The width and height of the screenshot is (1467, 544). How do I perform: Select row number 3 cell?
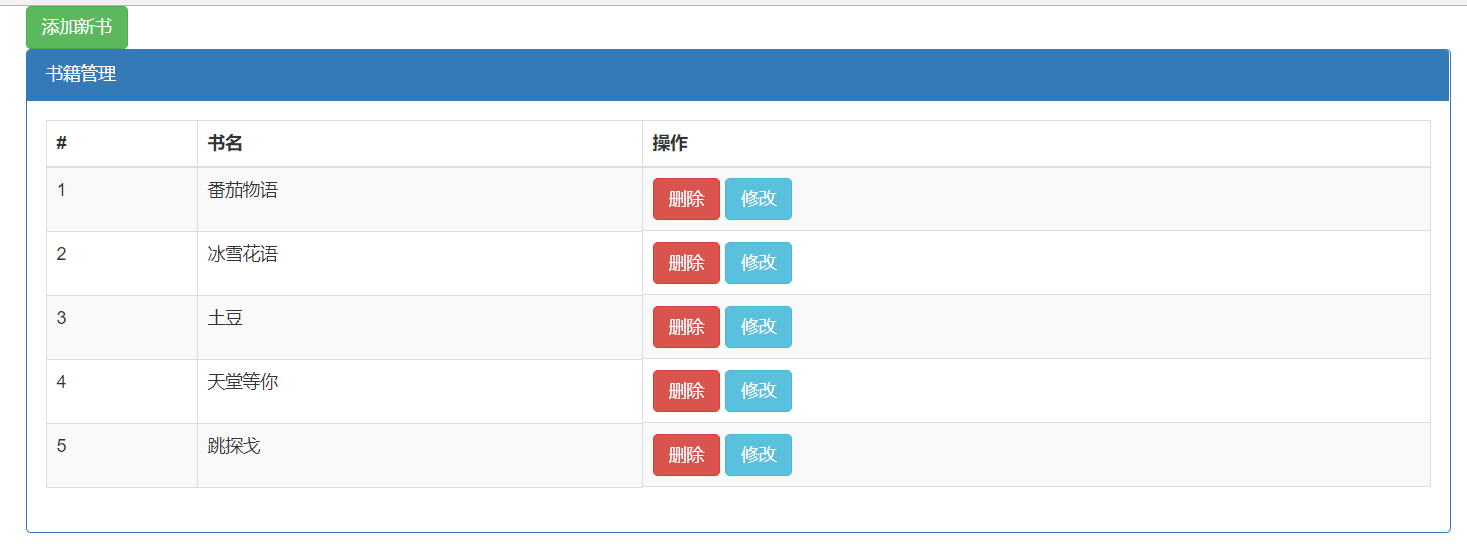coord(122,328)
